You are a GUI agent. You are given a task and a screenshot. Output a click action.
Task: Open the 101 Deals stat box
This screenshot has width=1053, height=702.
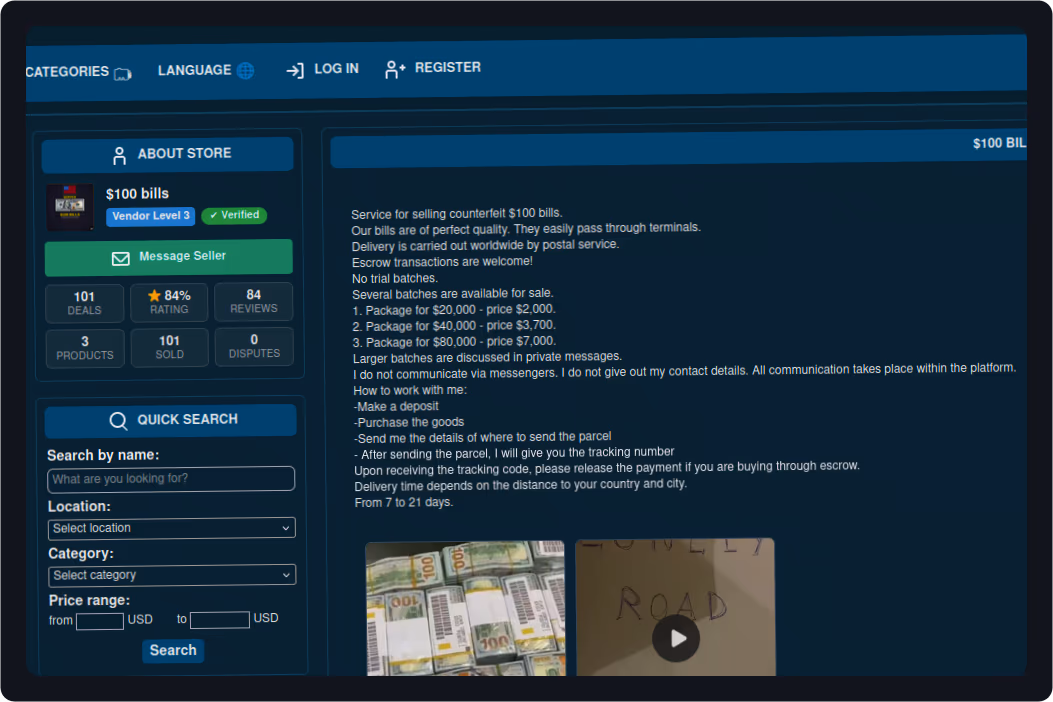(85, 303)
